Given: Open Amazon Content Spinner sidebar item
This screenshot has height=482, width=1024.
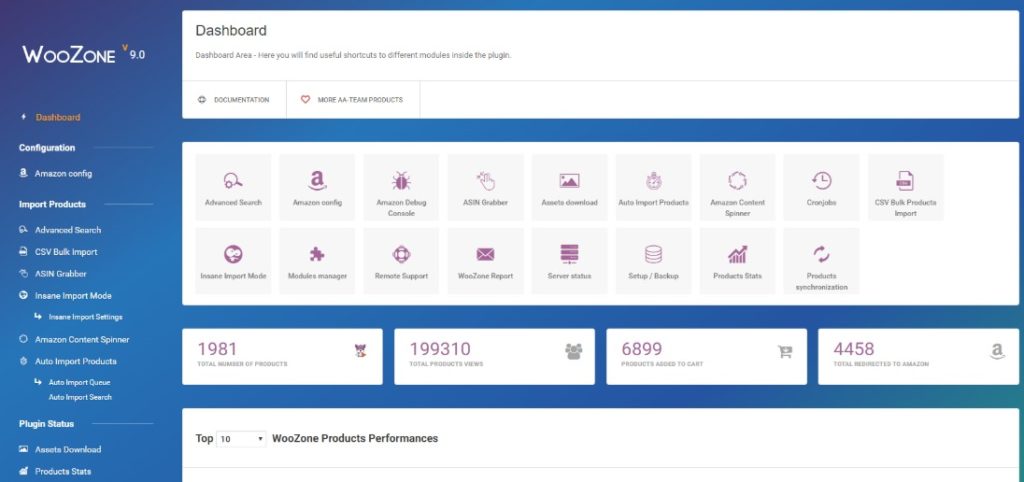Looking at the screenshot, I should (82, 340).
